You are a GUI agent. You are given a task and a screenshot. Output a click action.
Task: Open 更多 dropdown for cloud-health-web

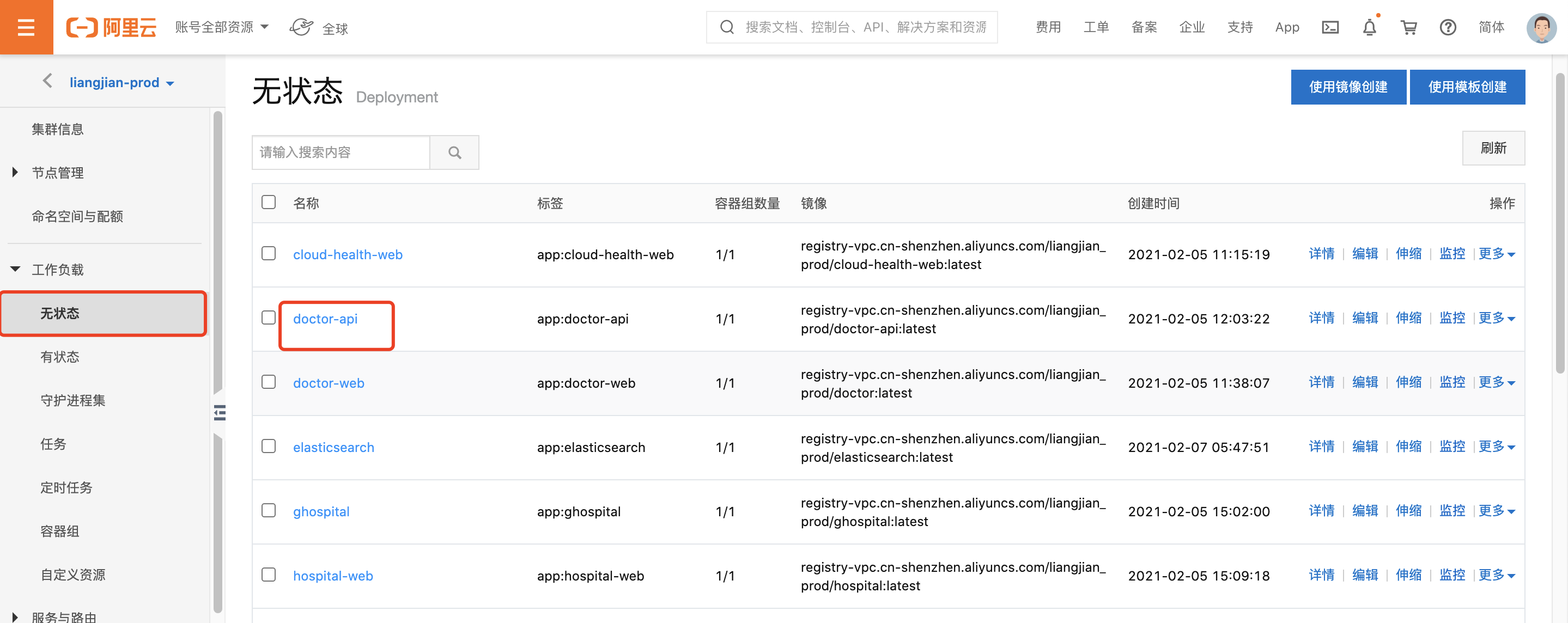1496,254
